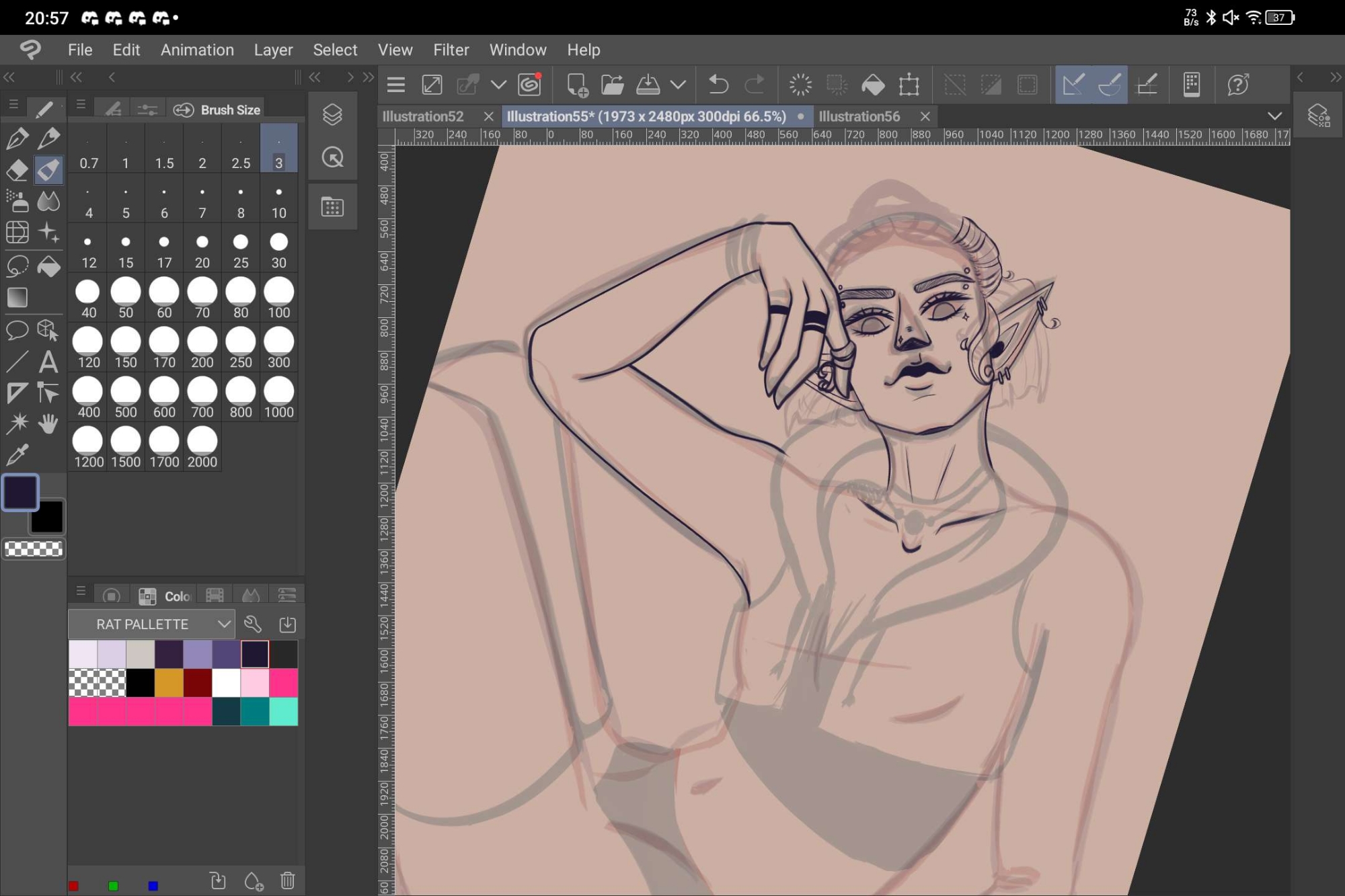The height and width of the screenshot is (896, 1345).
Task: Pick the teal swatch in color set
Action: (255, 711)
